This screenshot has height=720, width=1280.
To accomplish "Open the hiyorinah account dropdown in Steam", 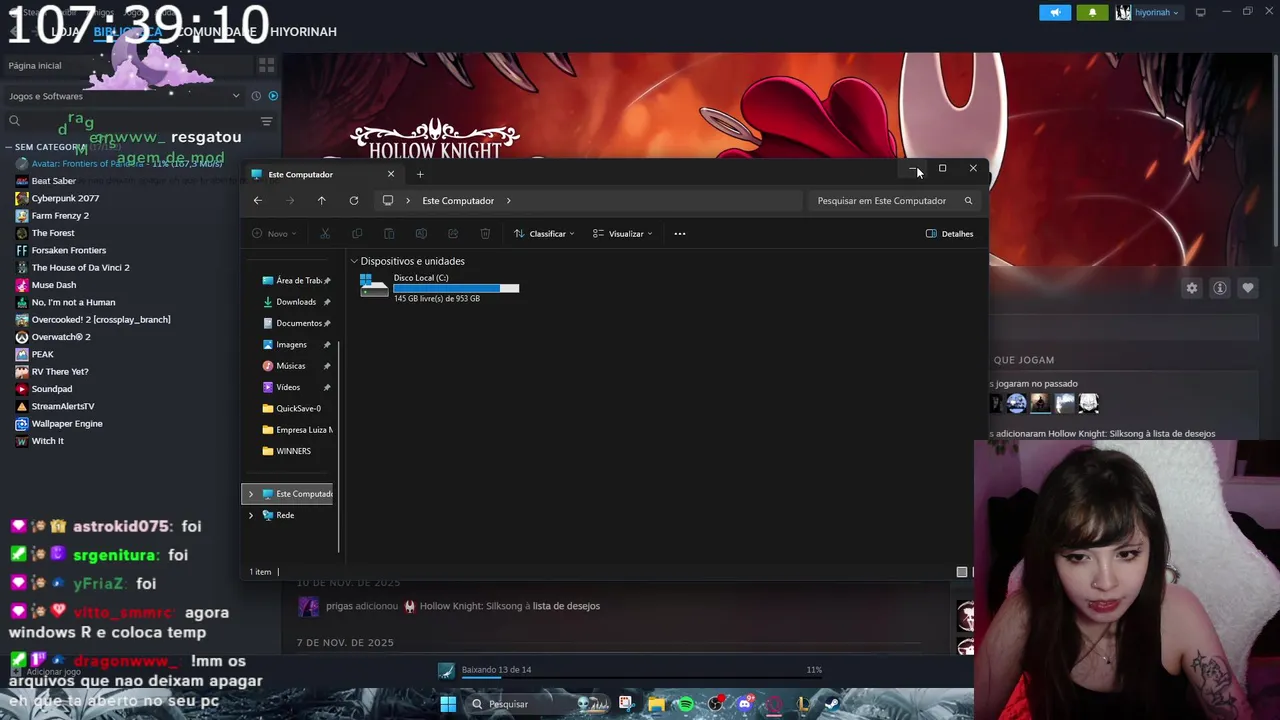I will [x=1148, y=13].
